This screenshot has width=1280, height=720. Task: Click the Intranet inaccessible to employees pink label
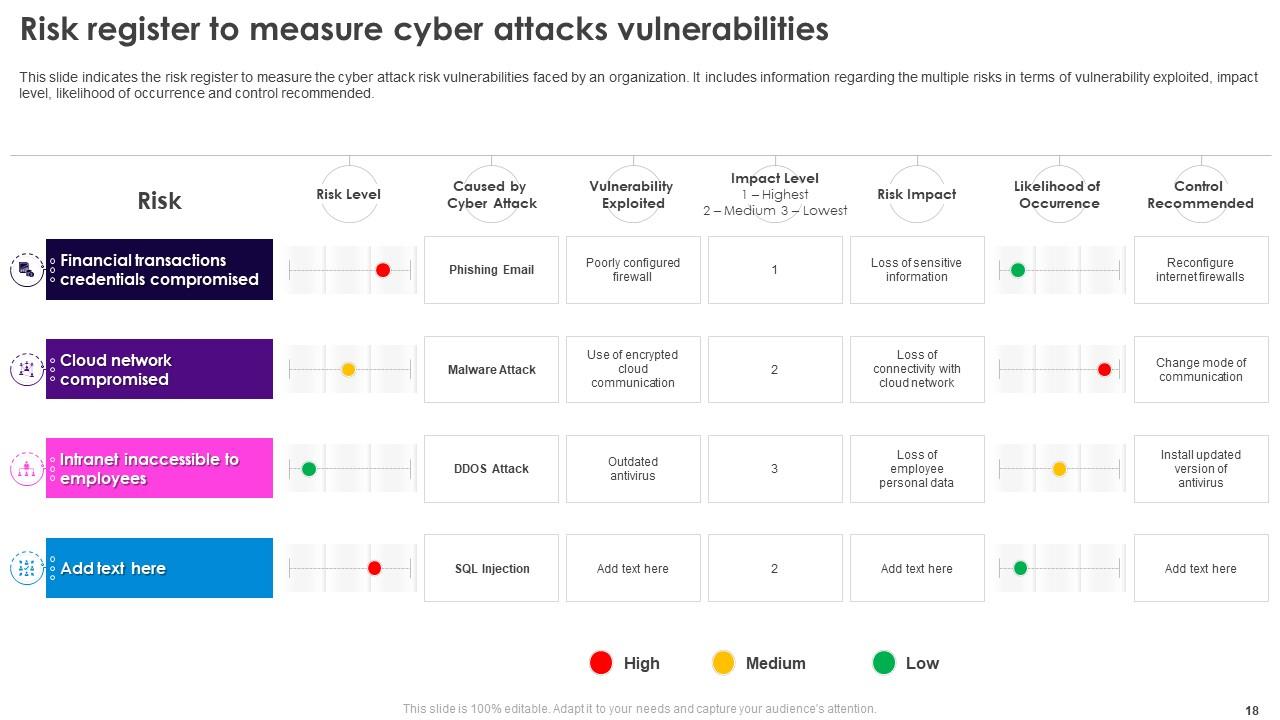pos(160,468)
